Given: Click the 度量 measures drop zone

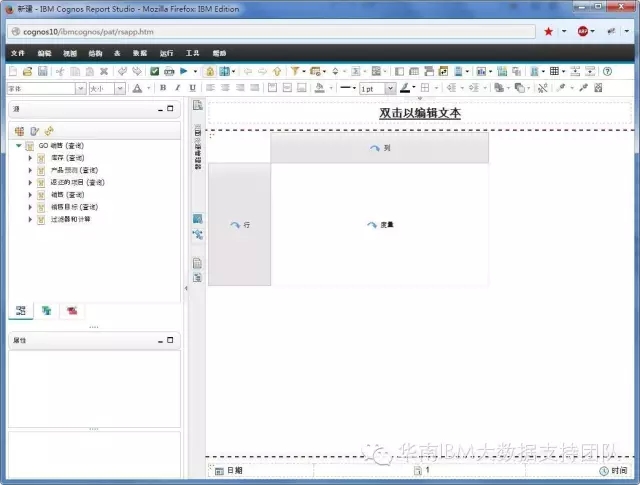Looking at the screenshot, I should pos(380,225).
